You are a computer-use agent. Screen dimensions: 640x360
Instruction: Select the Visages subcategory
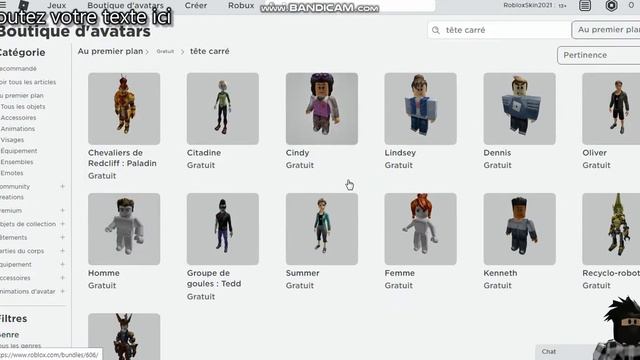click(x=12, y=140)
